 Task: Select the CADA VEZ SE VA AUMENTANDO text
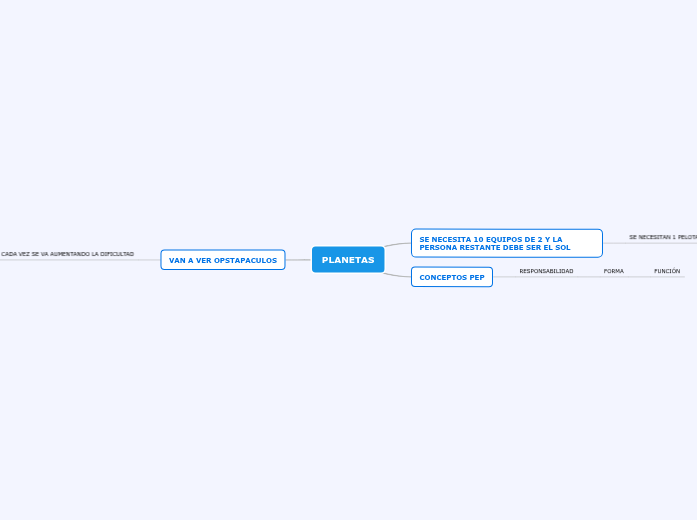click(68, 254)
